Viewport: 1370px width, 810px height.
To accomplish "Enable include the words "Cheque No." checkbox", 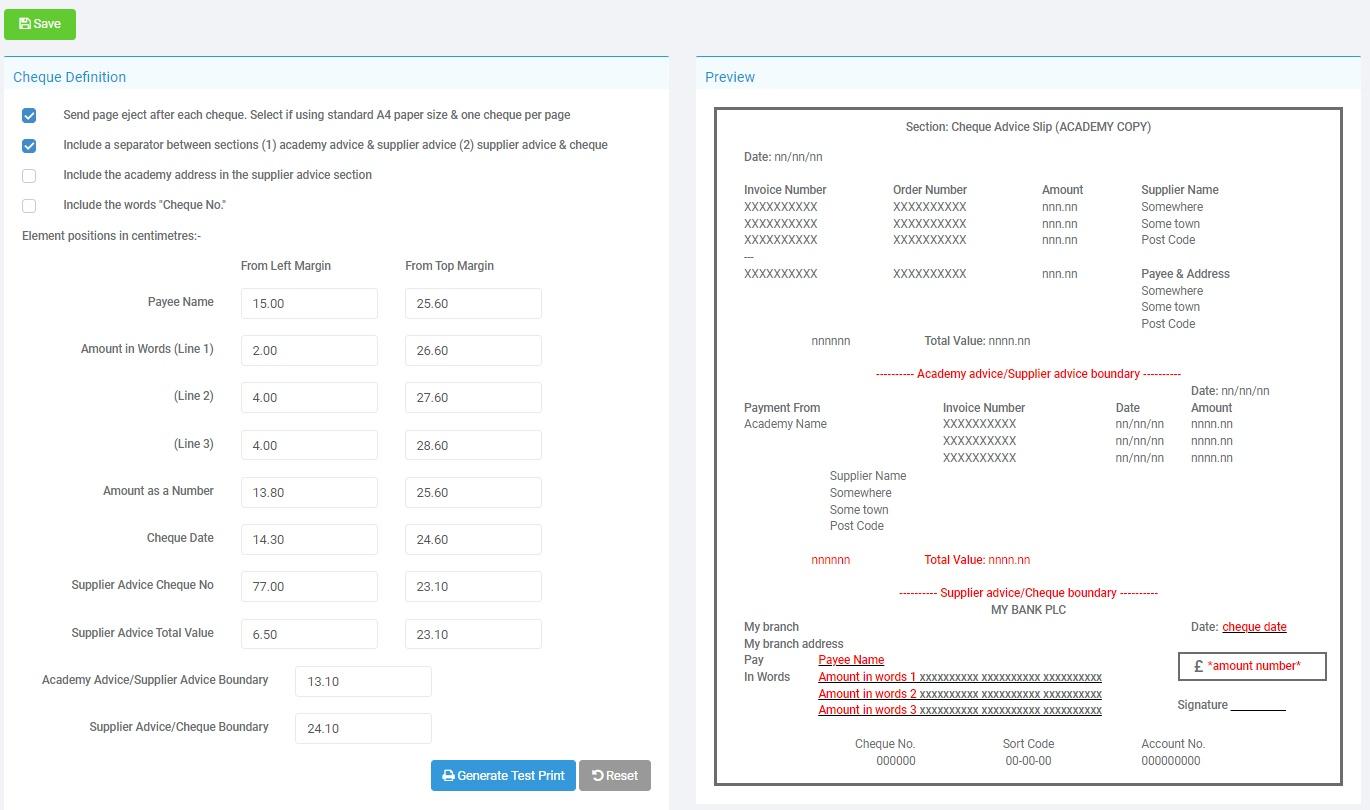I will (29, 206).
